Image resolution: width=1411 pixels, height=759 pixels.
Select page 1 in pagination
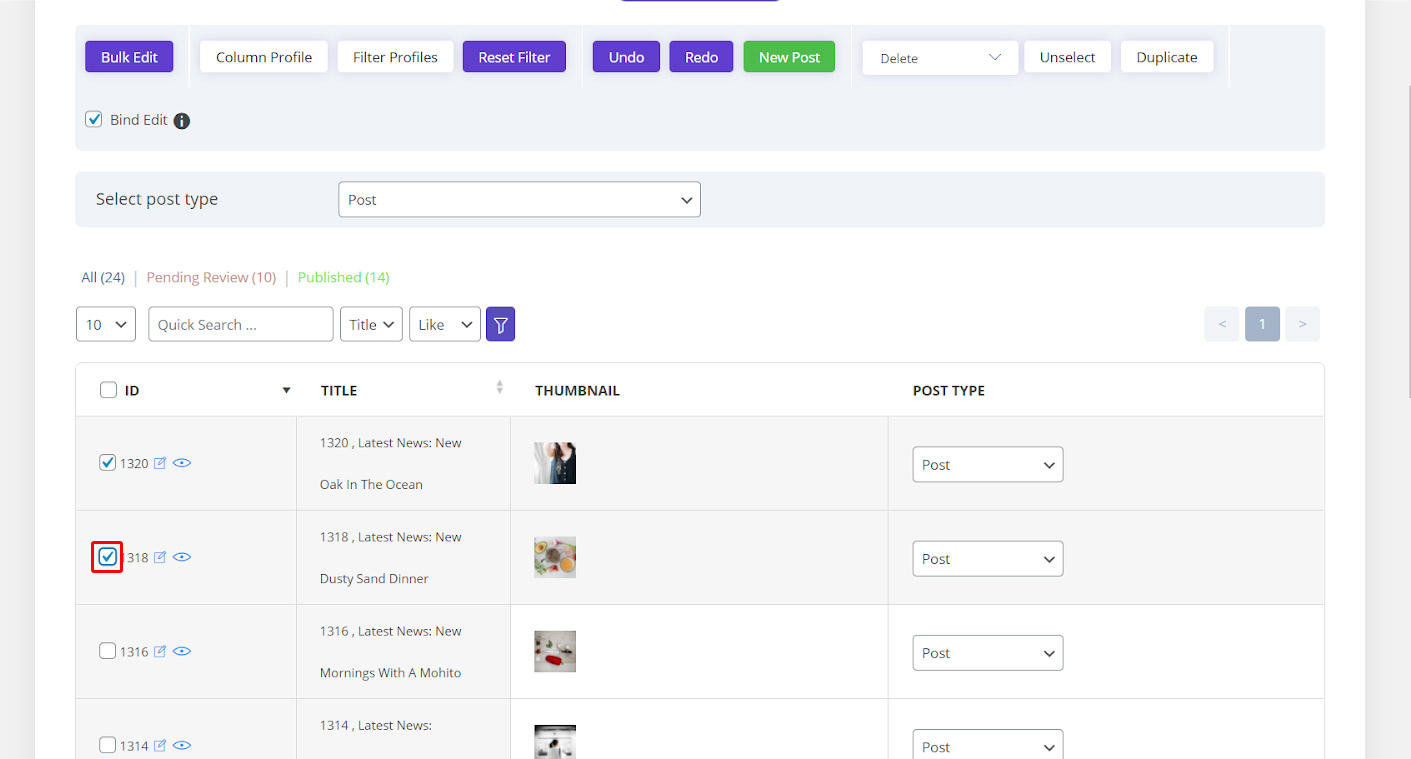1262,324
